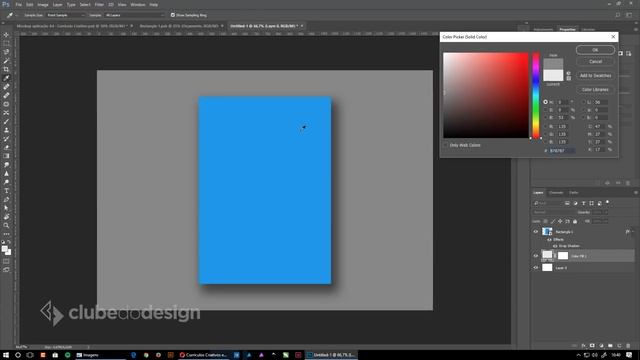
Task: Click Add to Swatches button
Action: pos(595,76)
